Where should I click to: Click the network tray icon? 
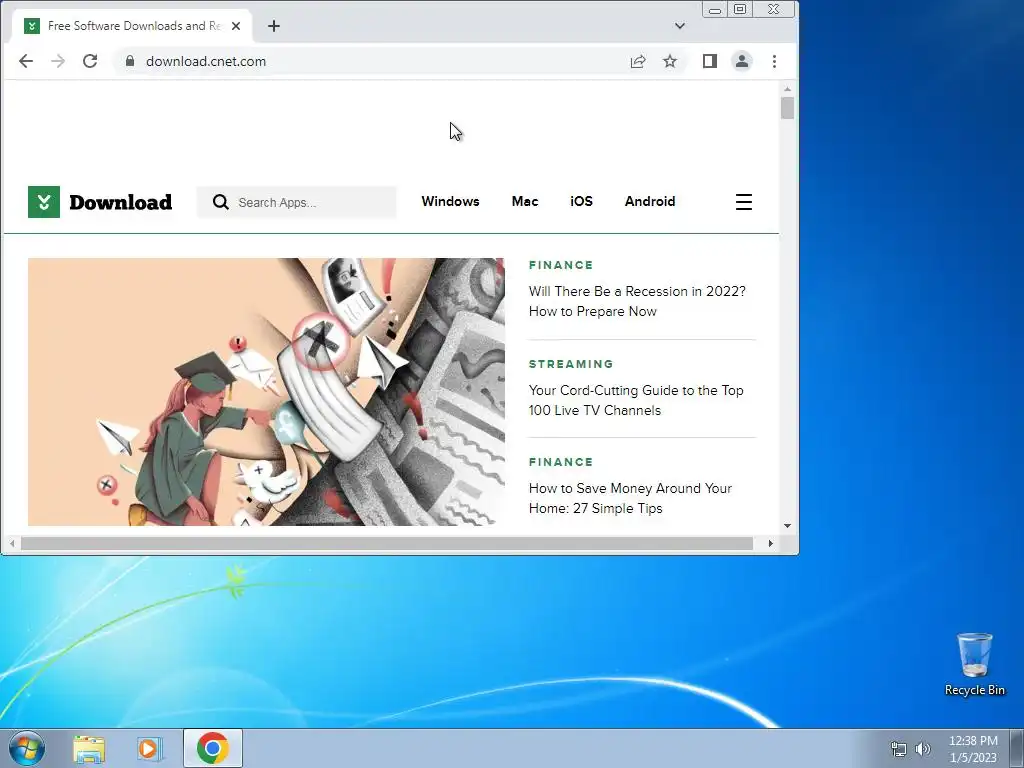[899, 749]
